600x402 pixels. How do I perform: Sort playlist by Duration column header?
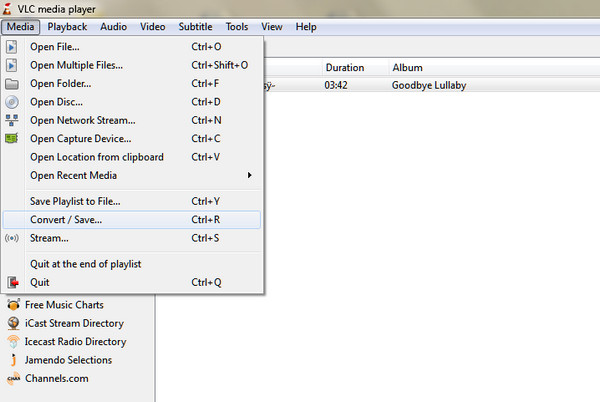point(355,68)
